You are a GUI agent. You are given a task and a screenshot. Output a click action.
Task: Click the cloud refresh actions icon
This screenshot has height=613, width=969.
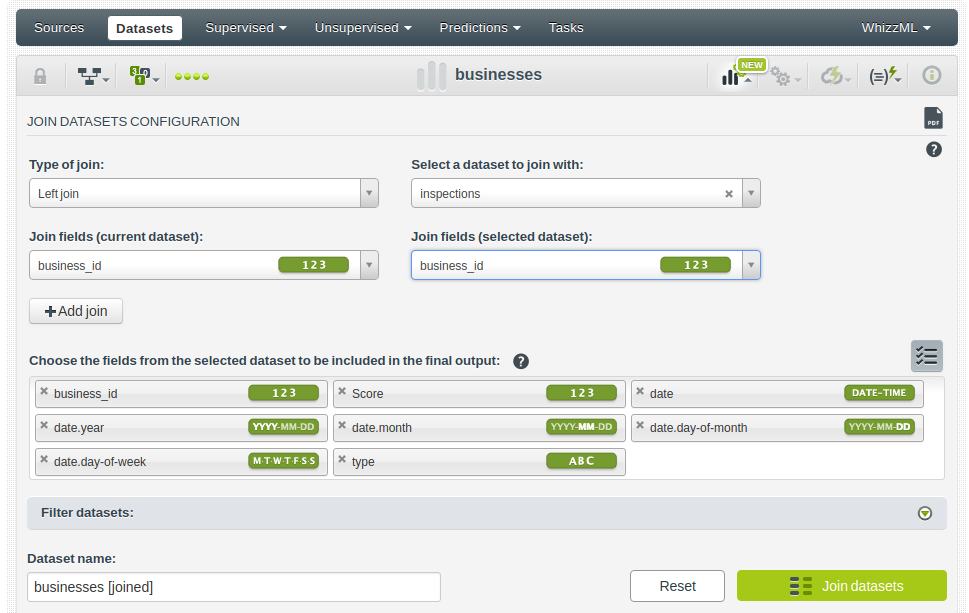coord(834,76)
